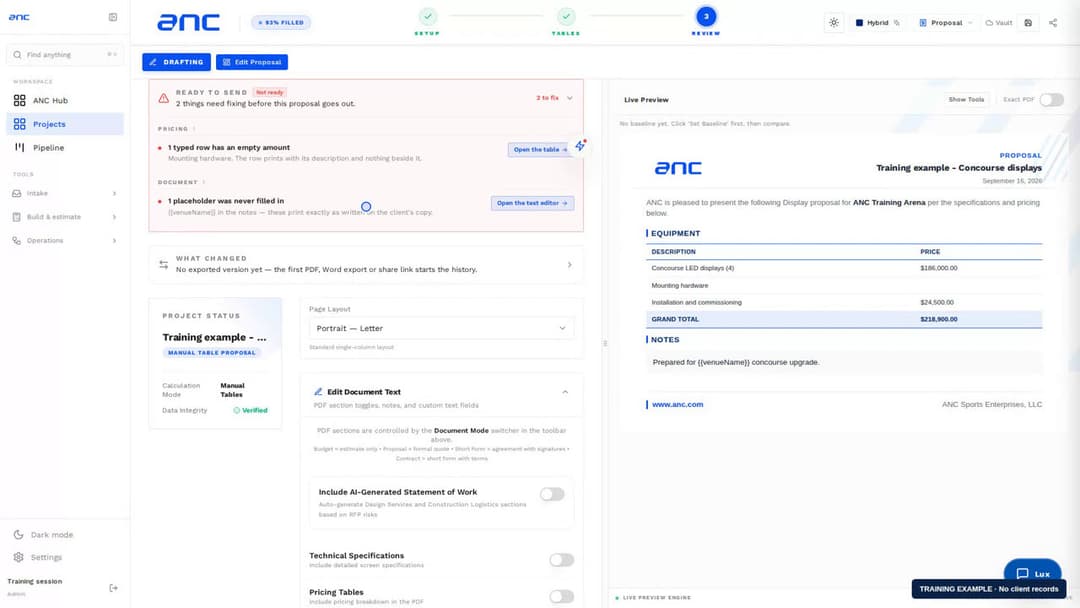The width and height of the screenshot is (1080, 608).
Task: Click the warning triangle icon in Ready to Send
Action: coord(163,98)
